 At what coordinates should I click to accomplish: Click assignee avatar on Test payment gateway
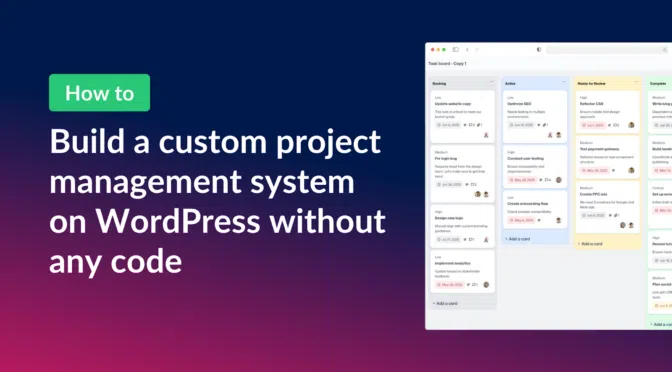(631, 170)
